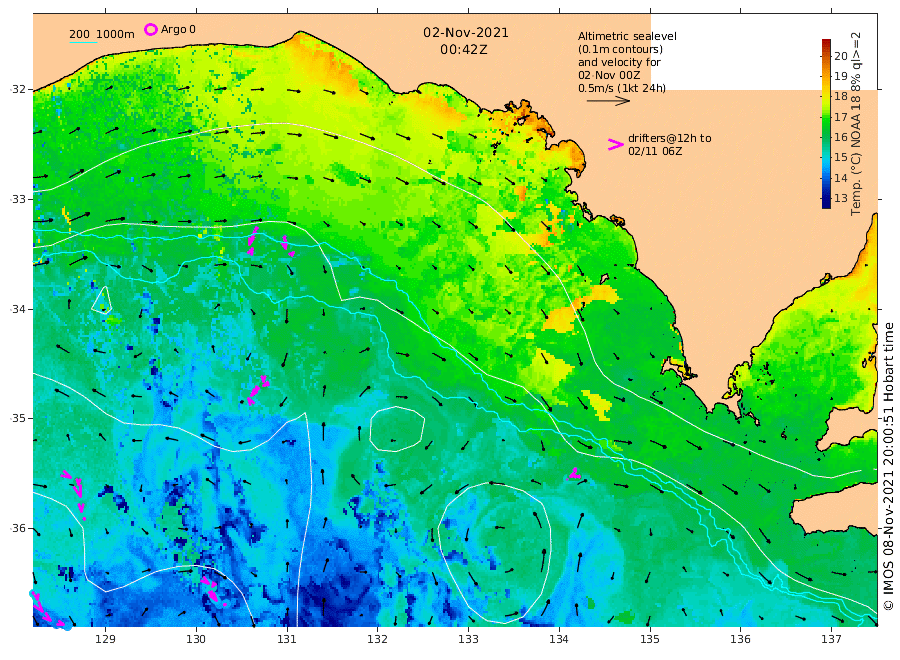The width and height of the screenshot is (900, 660).
Task: Click the colorbar tick label 16
Action: (x=840, y=137)
